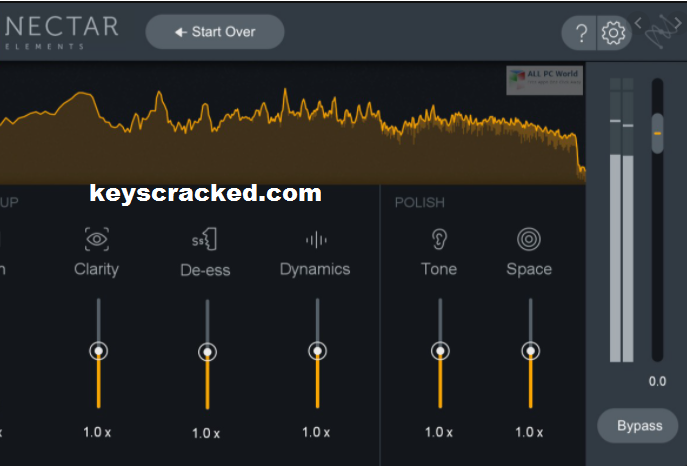Click the Nectar Elements logo
This screenshot has width=687, height=466.
[61, 32]
